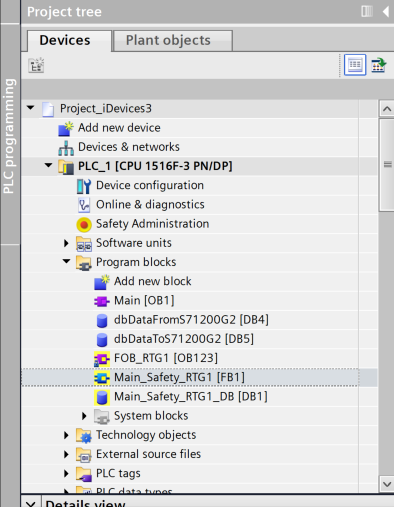
Task: Select the Technology objects label
Action: [x=146, y=435]
